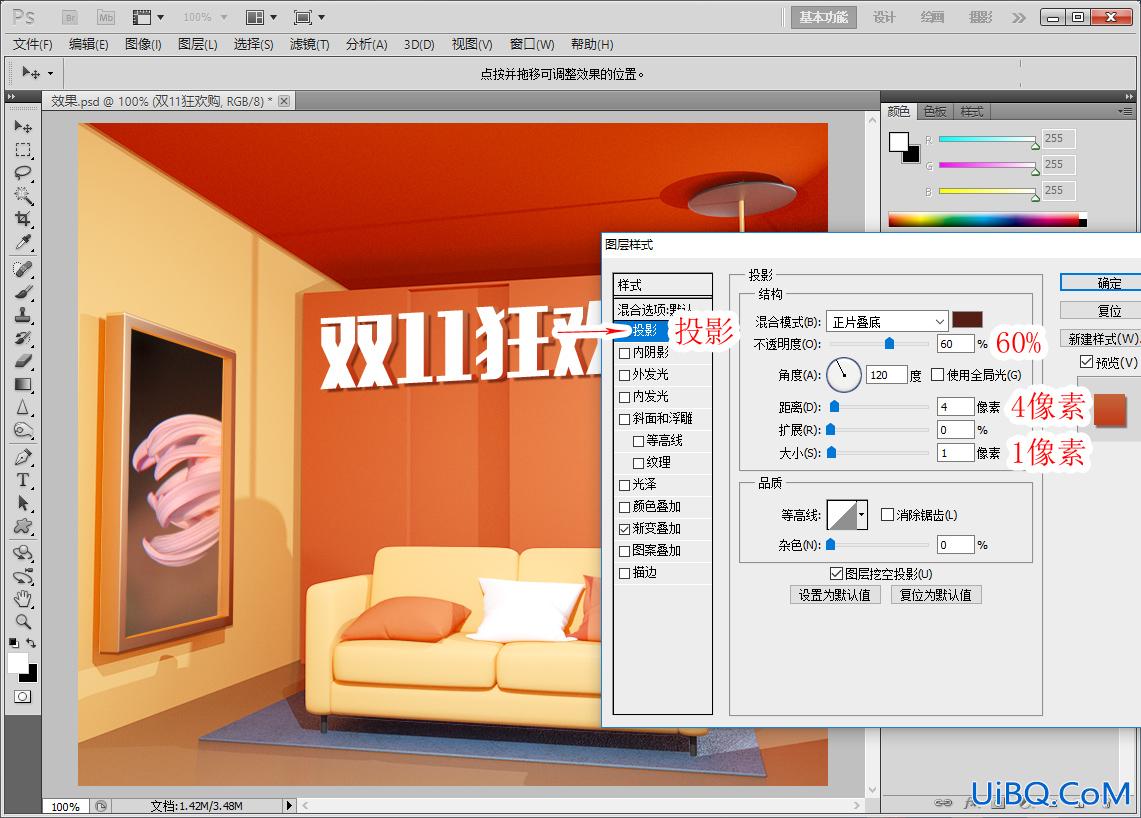The height and width of the screenshot is (818, 1141).
Task: Click the 新建样式(W) button
Action: pyautogui.click(x=1101, y=338)
